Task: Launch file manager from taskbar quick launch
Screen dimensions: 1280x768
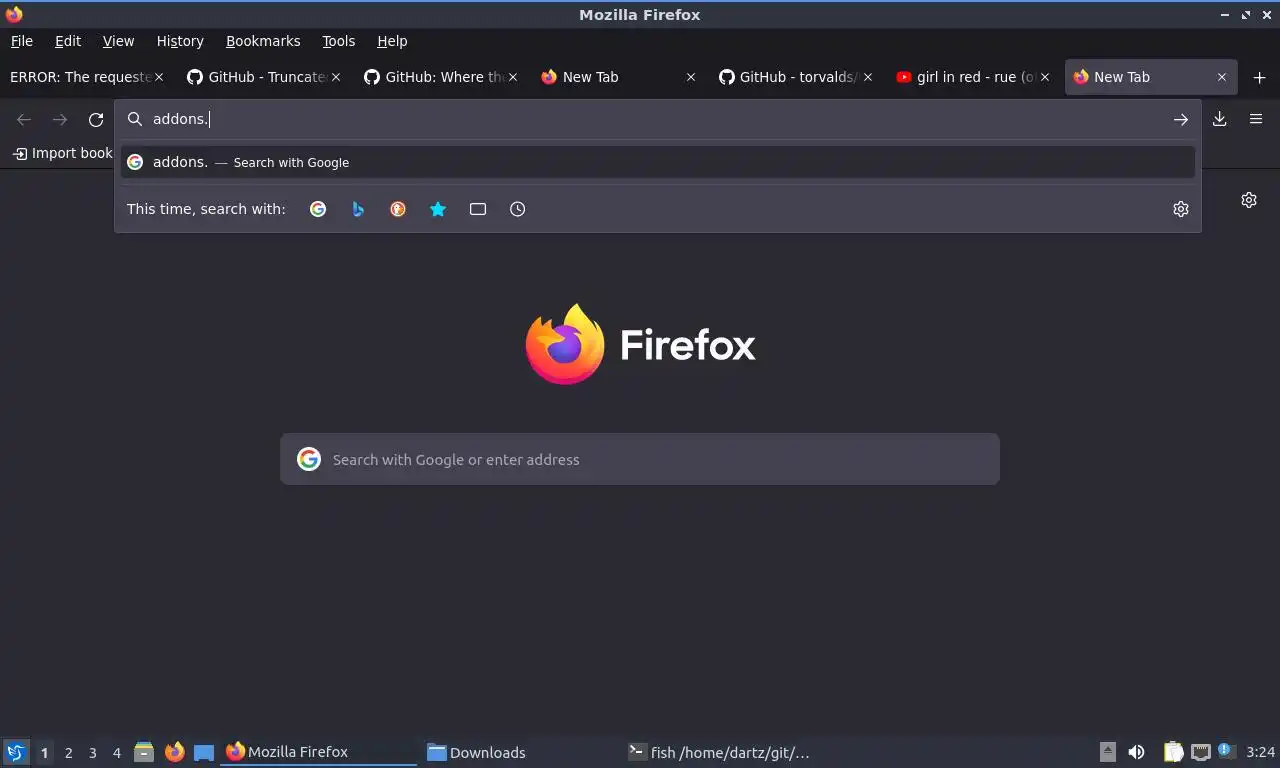Action: point(144,752)
